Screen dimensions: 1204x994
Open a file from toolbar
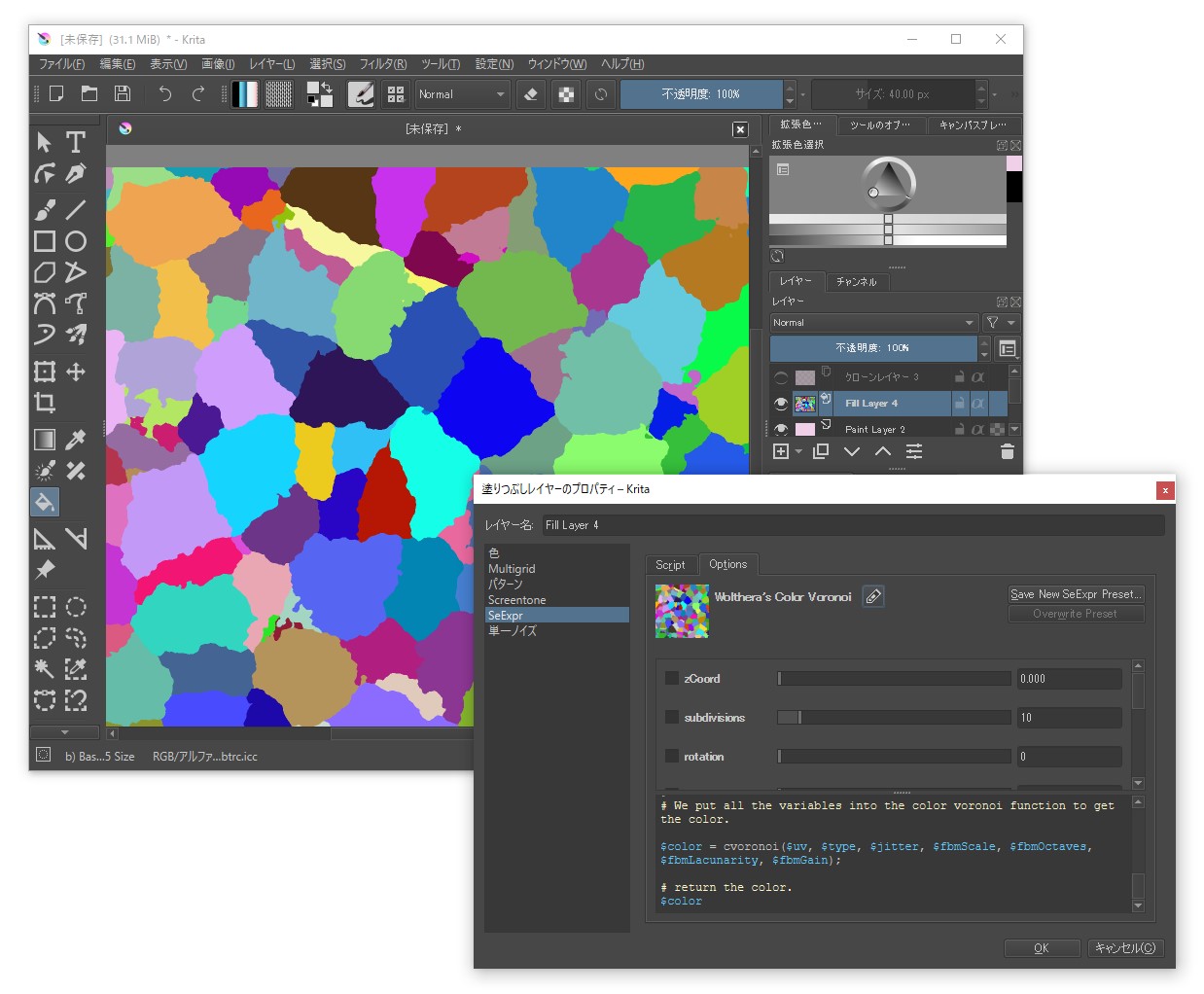89,93
